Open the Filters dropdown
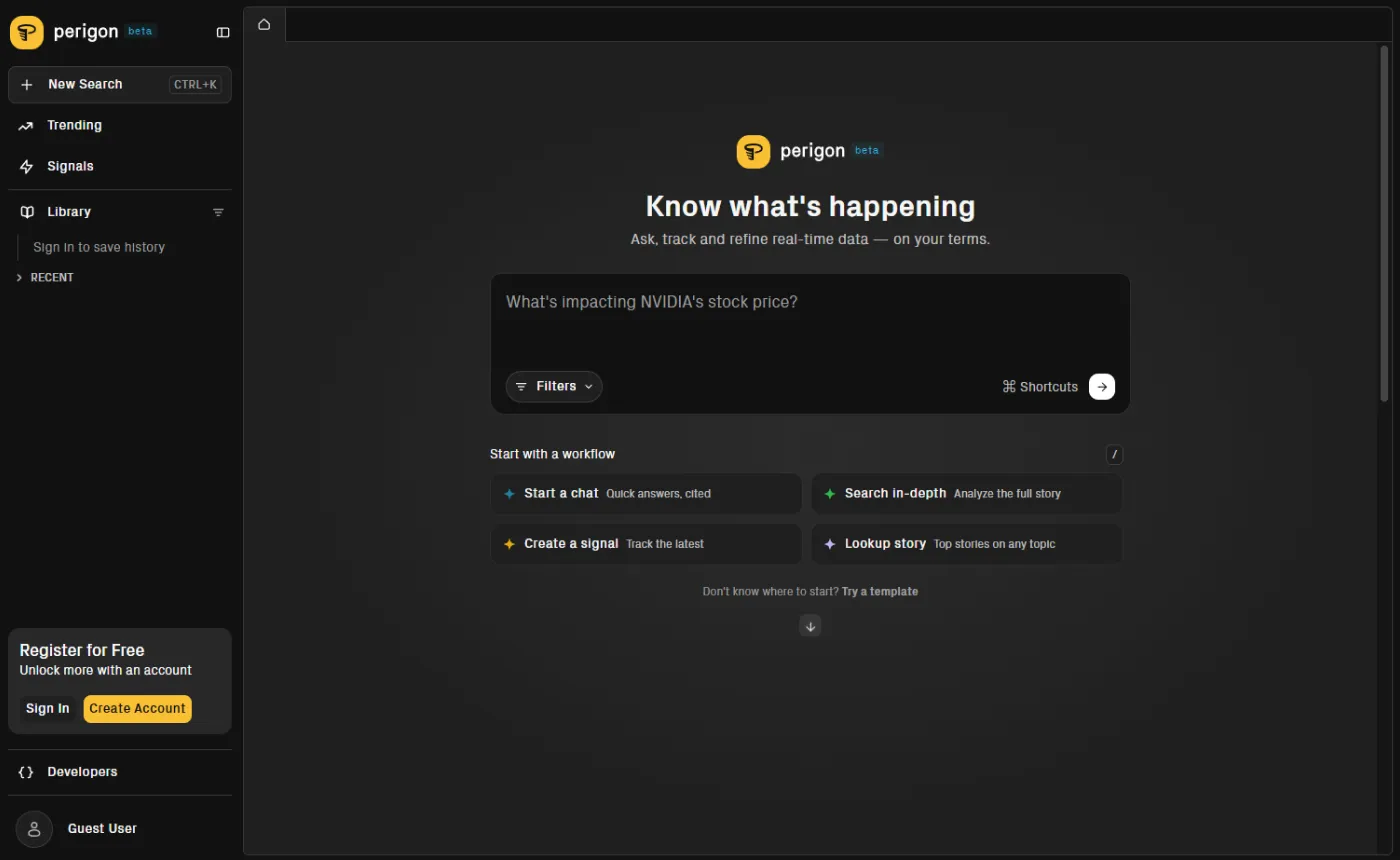The width and height of the screenshot is (1400, 860). click(x=554, y=386)
